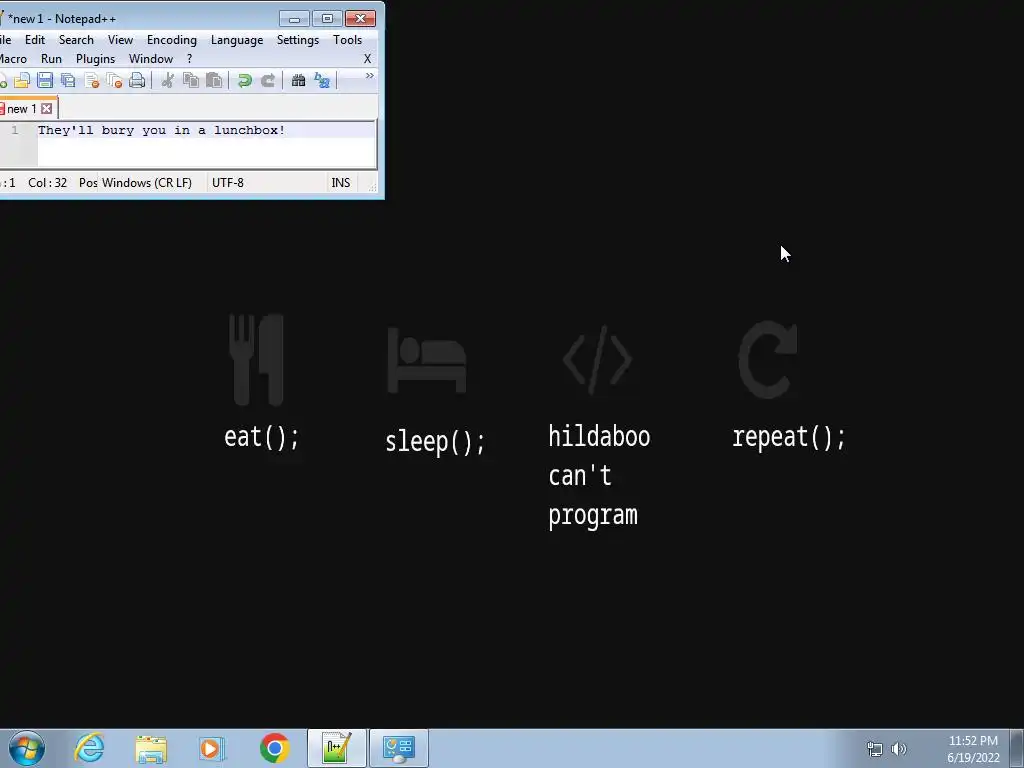
Task: Click the Open file toolbar icon
Action: [x=22, y=80]
